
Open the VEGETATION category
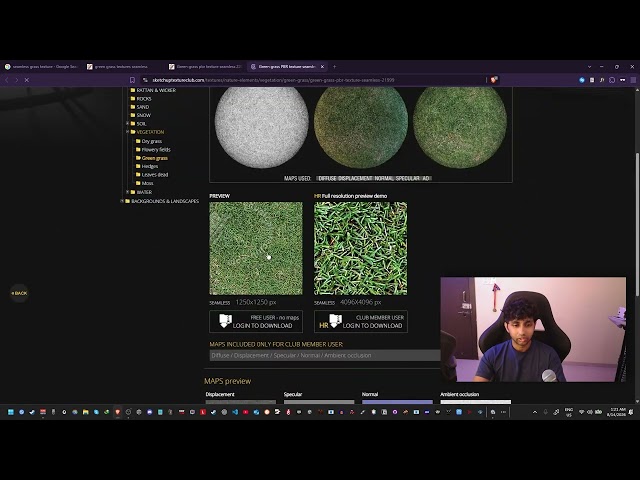[150, 132]
